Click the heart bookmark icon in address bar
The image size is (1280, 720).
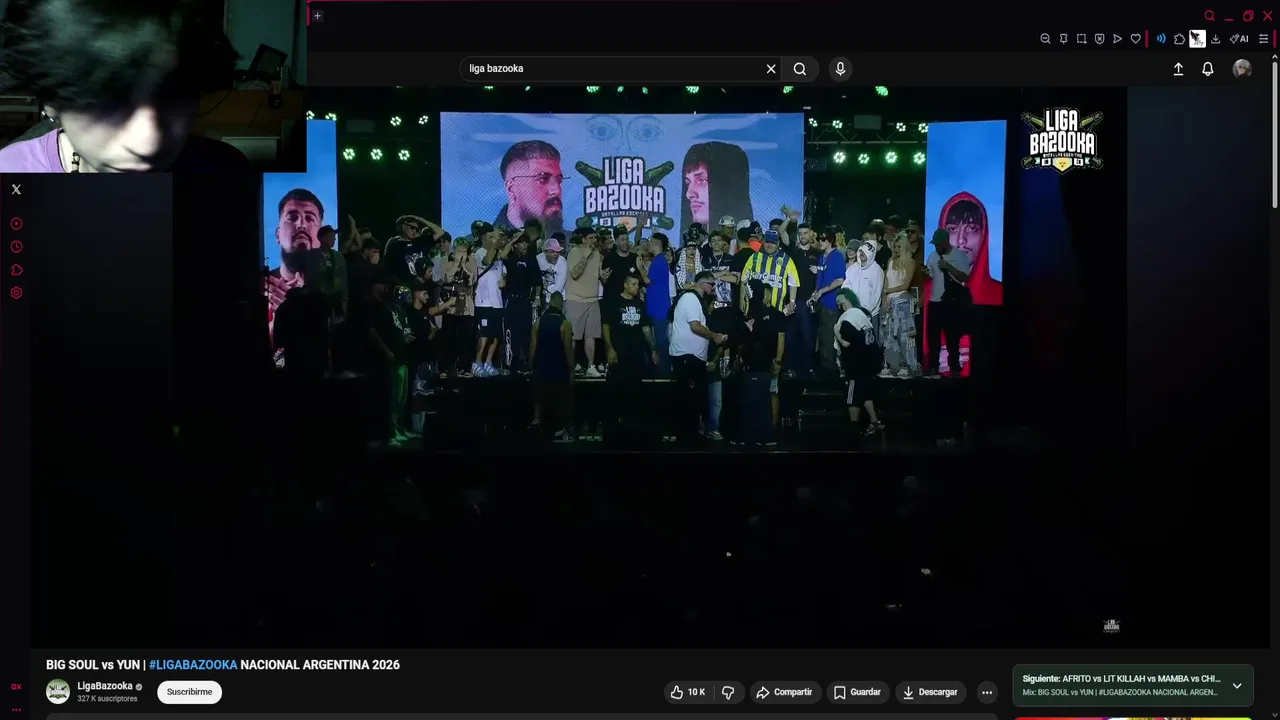click(x=1135, y=39)
